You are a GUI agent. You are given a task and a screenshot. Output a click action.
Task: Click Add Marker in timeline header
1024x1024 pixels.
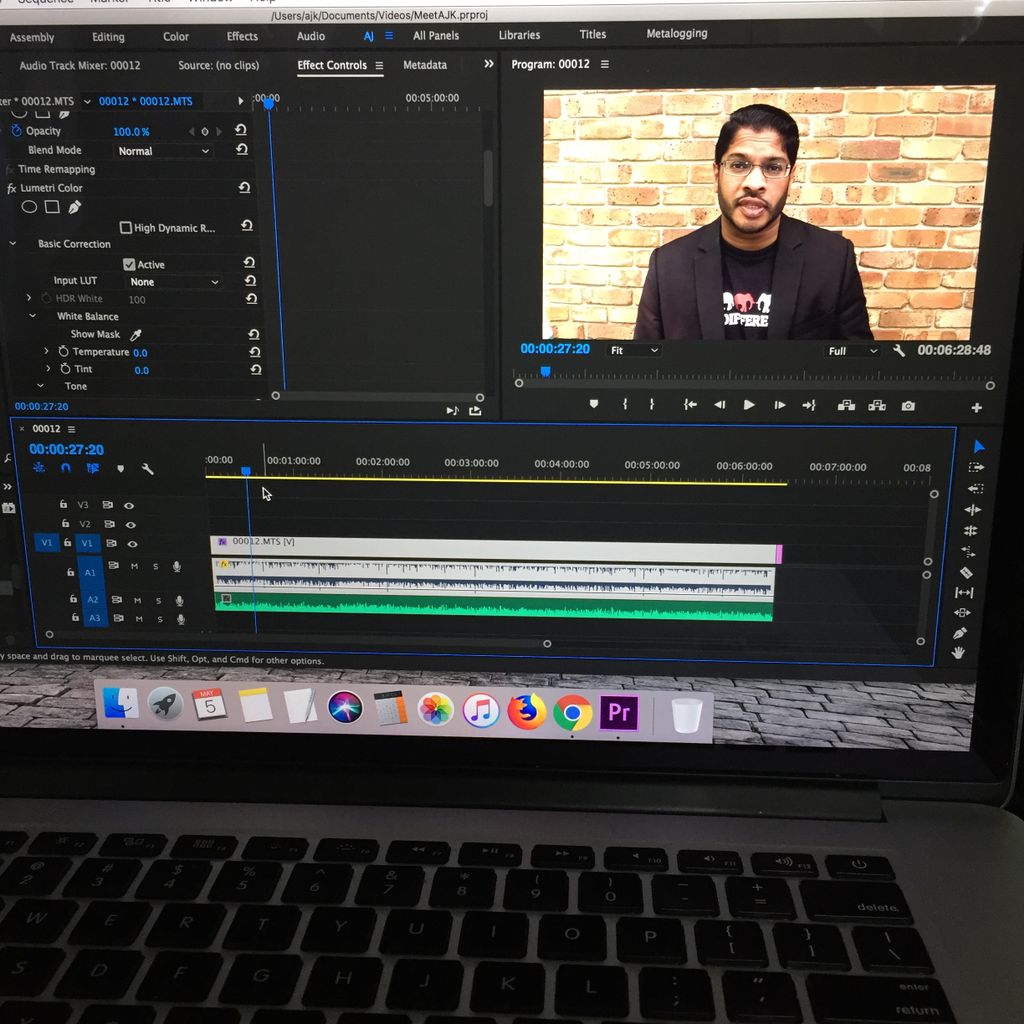coord(120,468)
